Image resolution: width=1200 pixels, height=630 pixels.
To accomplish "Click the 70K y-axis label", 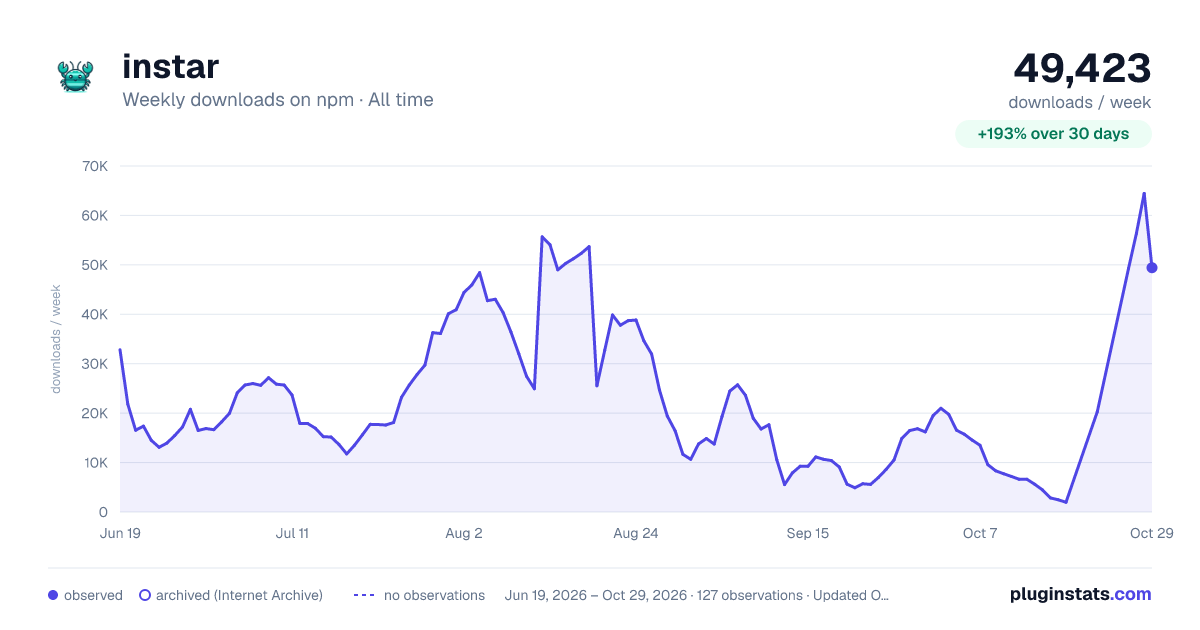I will (x=94, y=166).
